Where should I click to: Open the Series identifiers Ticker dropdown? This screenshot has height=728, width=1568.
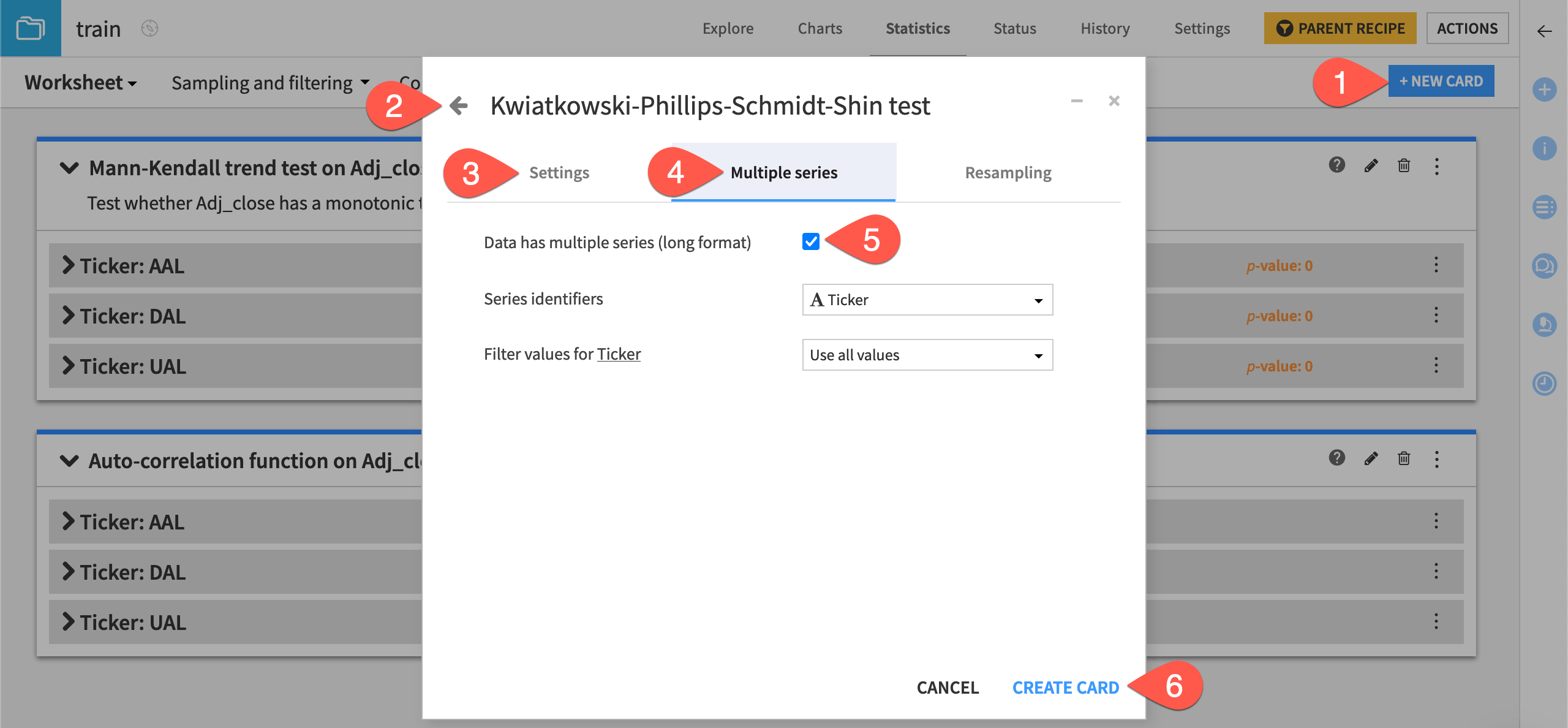point(927,300)
